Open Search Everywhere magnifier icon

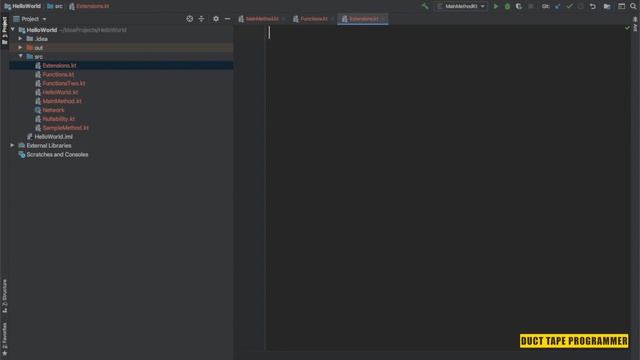pyautogui.click(x=633, y=6)
